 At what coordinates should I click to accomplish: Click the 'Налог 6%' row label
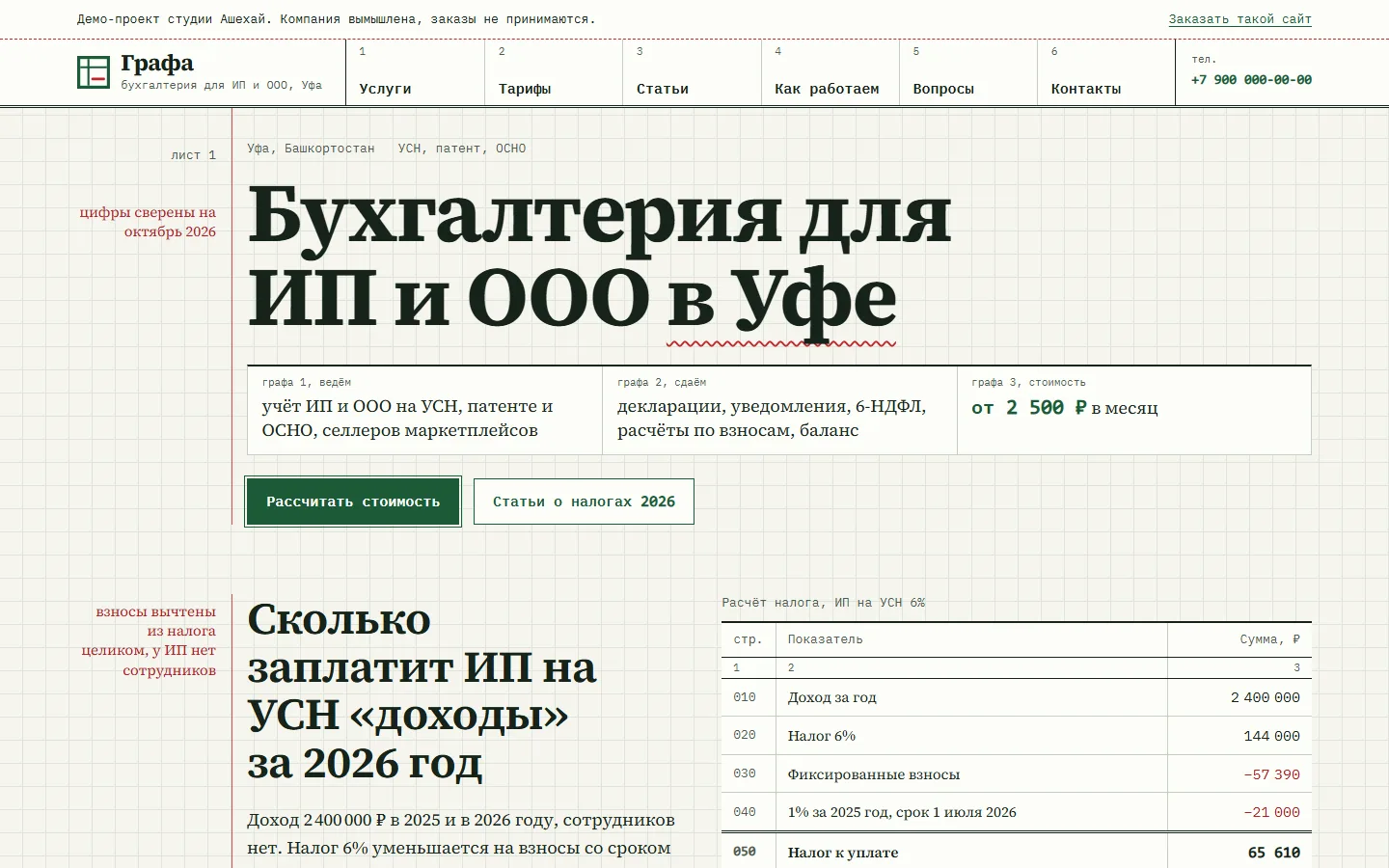click(822, 736)
